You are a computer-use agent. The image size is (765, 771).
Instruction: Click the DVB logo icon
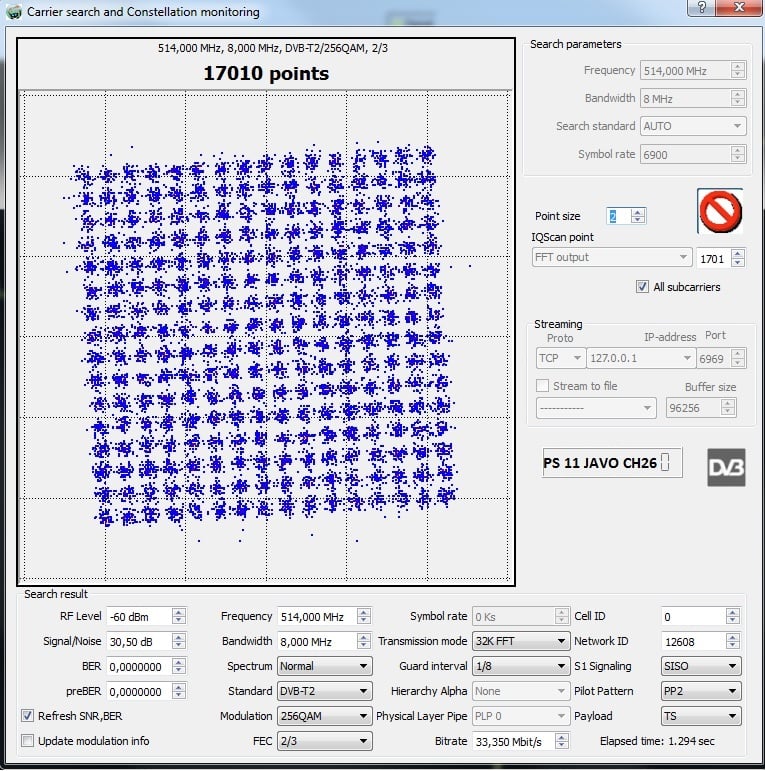tap(726, 466)
